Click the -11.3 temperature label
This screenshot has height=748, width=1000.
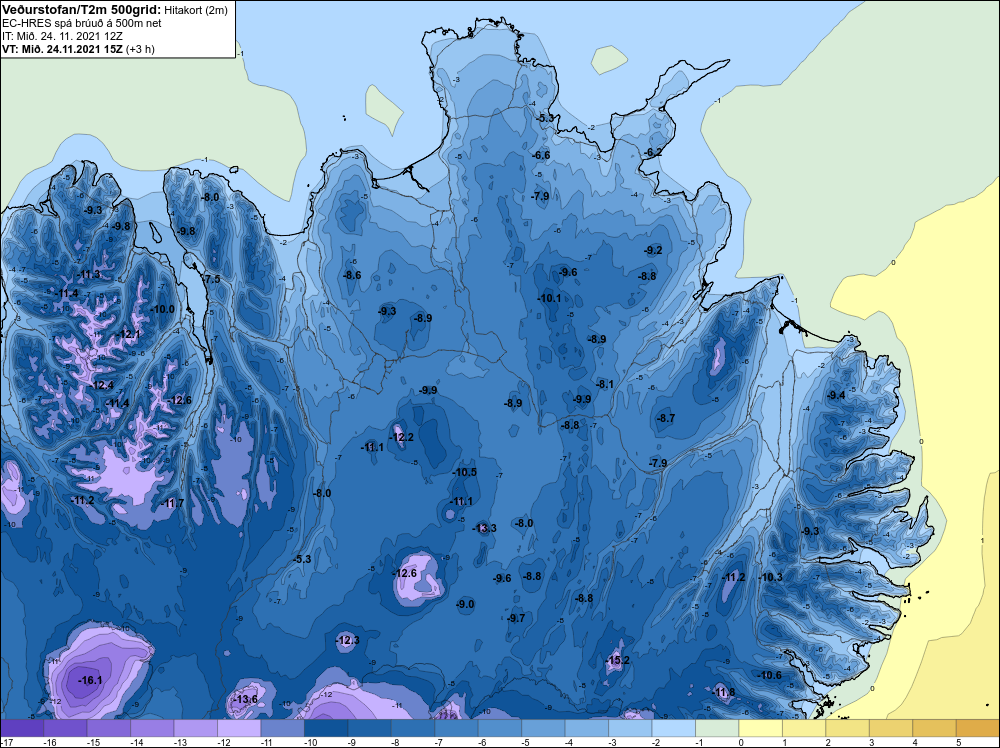point(89,274)
